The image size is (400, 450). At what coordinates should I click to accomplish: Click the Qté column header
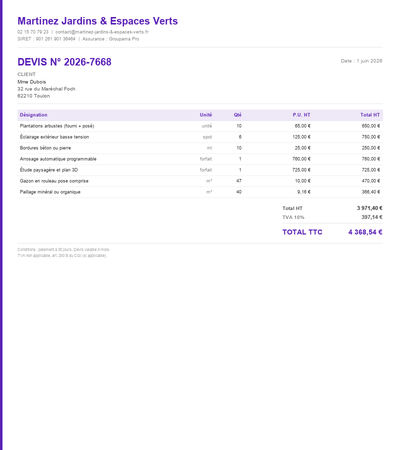[x=237, y=115]
